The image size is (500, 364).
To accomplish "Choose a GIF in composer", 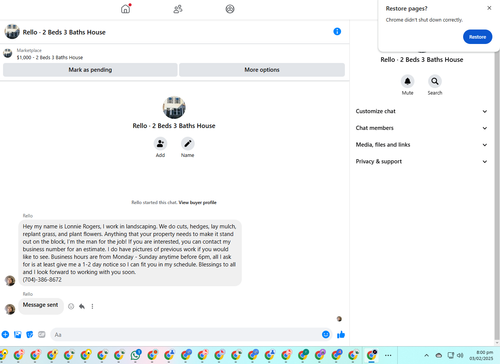I will pyautogui.click(x=42, y=334).
